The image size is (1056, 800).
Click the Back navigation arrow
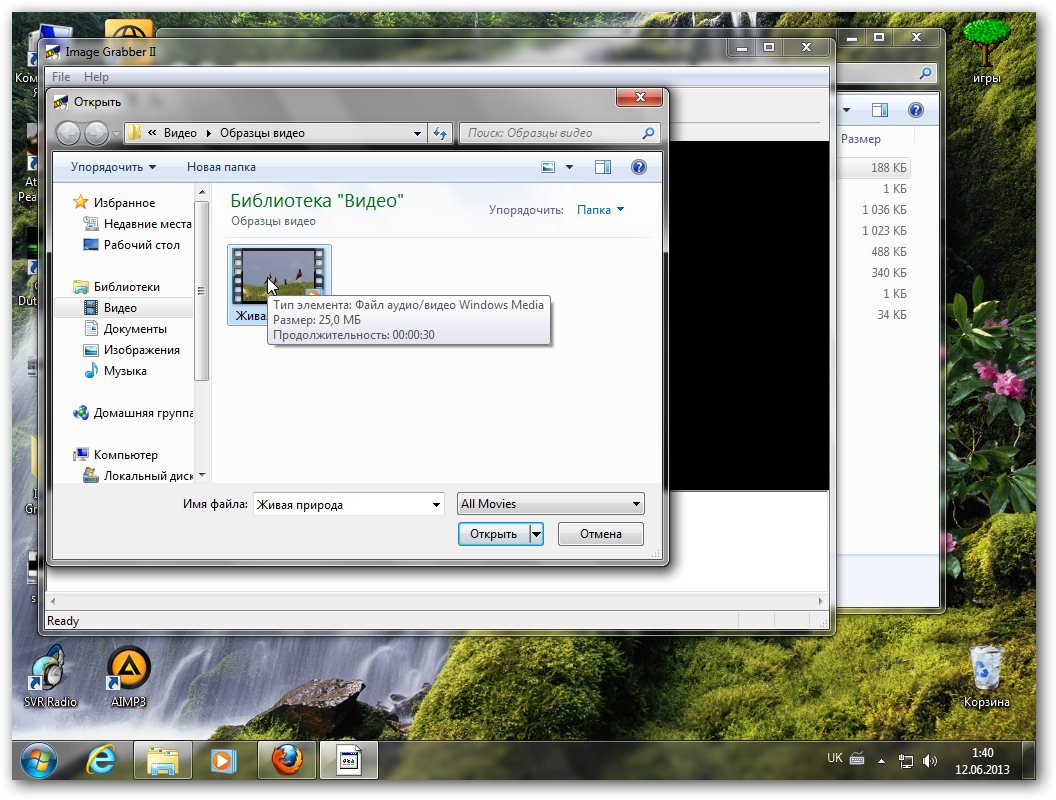68,133
